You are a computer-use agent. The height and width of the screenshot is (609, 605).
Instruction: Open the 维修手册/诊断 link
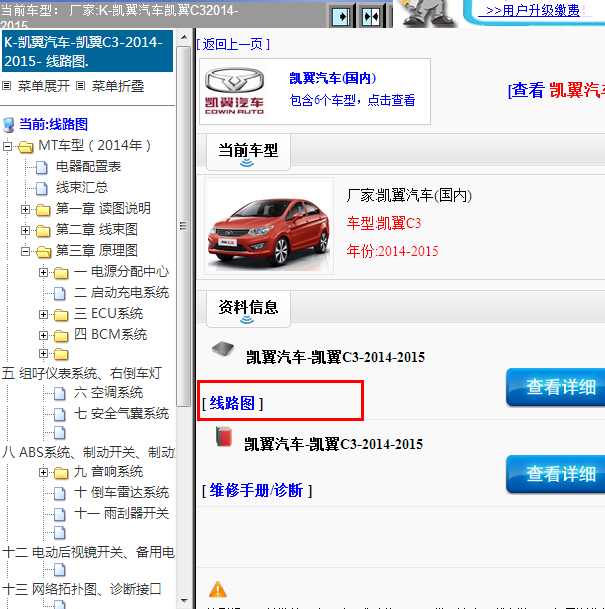tap(257, 491)
